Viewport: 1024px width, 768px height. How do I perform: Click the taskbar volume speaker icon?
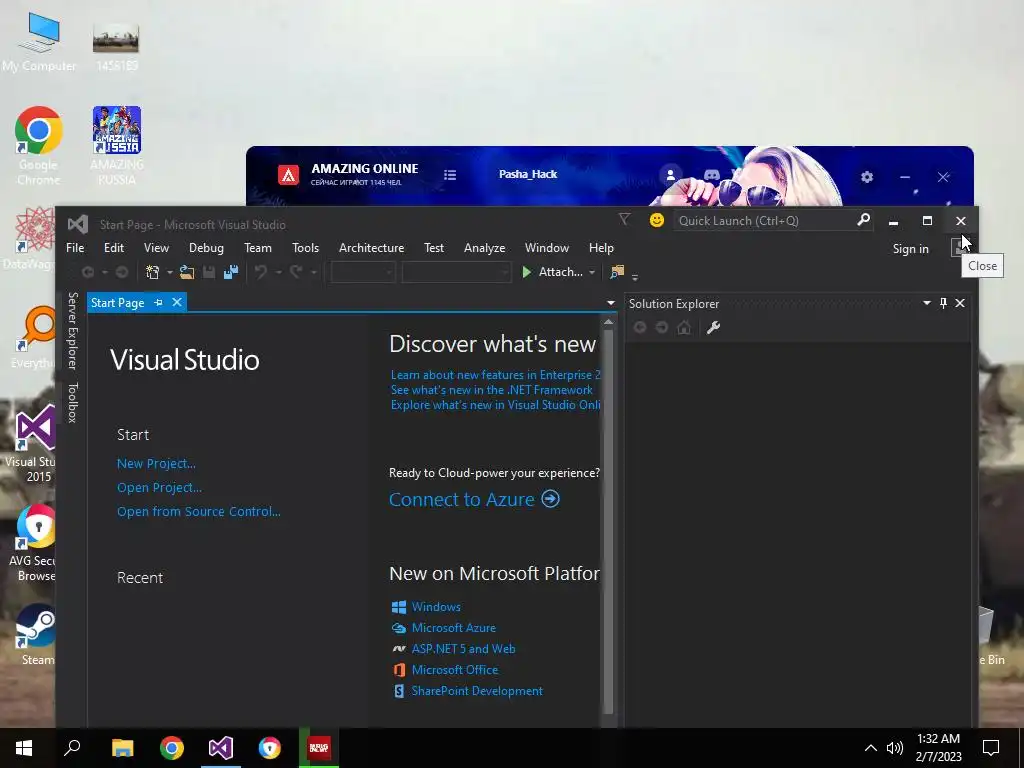tap(895, 748)
